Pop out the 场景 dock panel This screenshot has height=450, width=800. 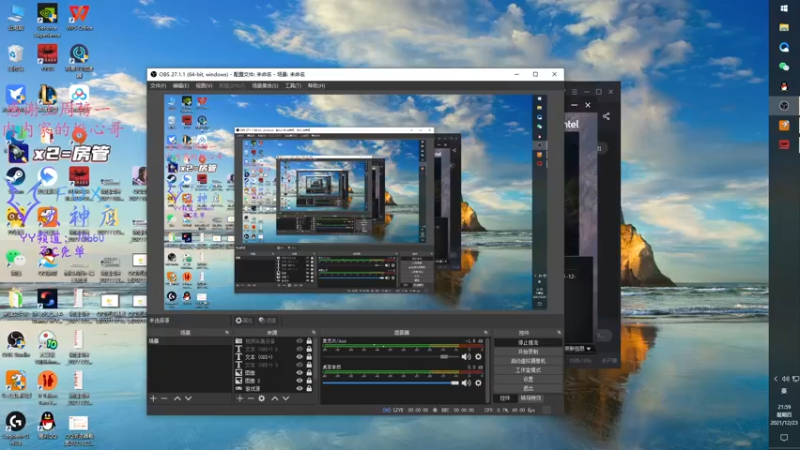pos(227,333)
